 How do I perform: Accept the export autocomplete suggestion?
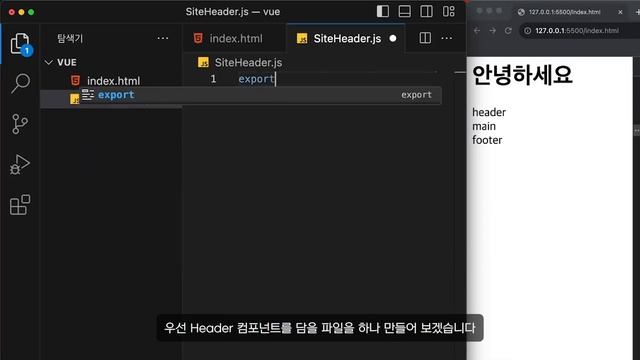point(260,95)
